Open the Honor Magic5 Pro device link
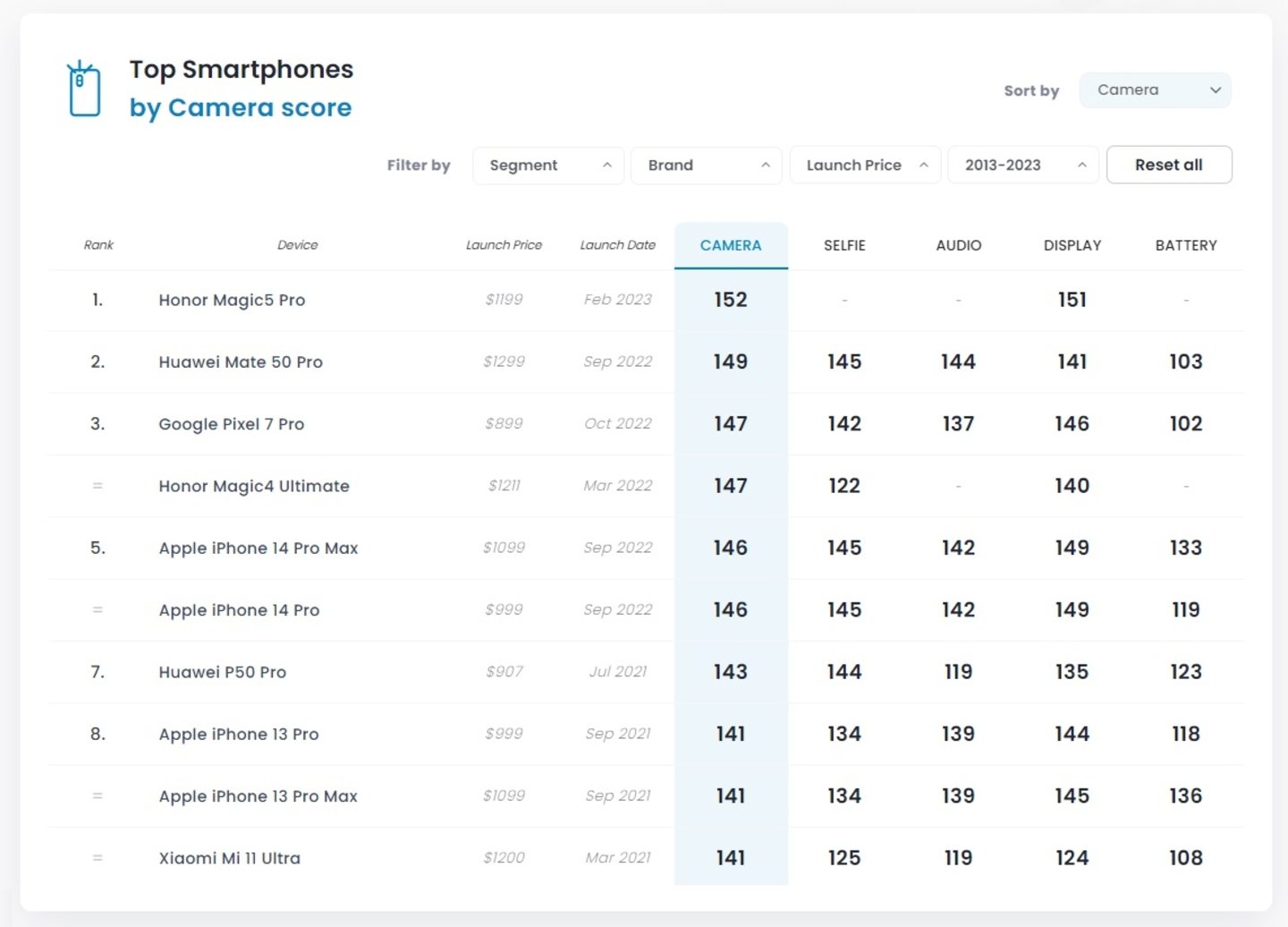This screenshot has height=927, width=1288. (x=232, y=301)
